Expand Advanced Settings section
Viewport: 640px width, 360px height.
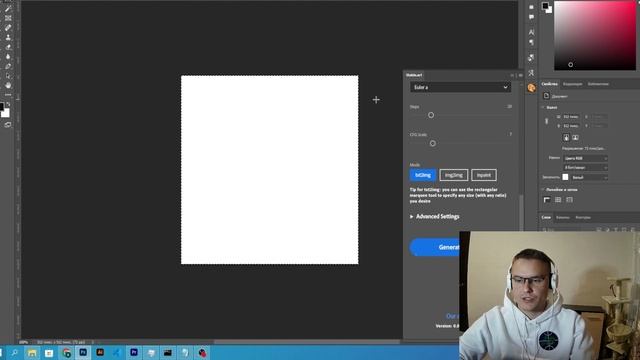435,216
